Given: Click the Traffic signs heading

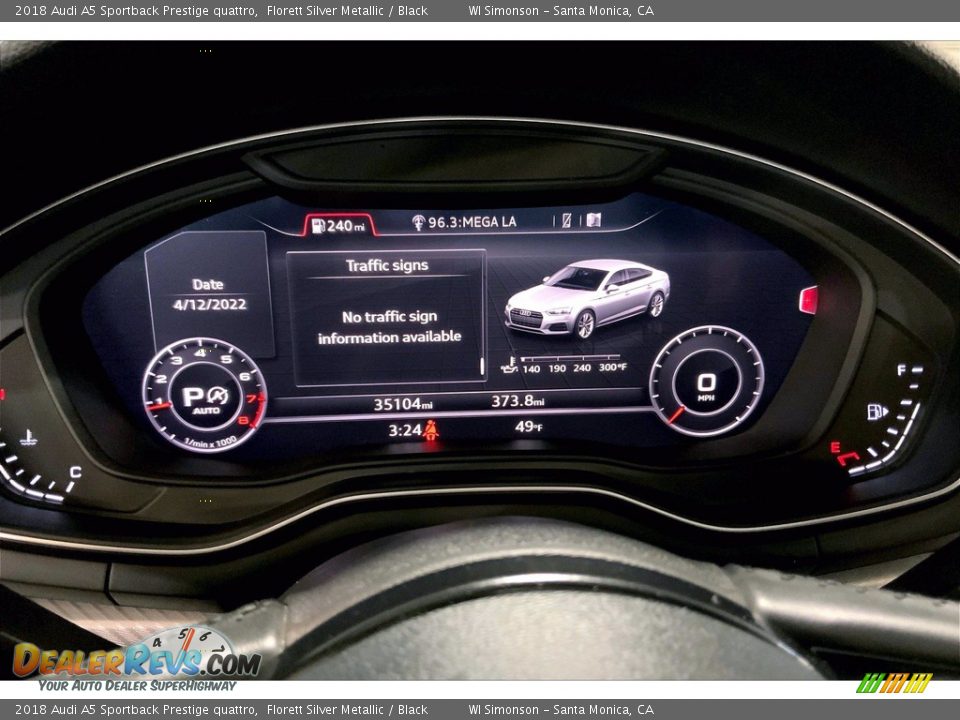Looking at the screenshot, I should (x=387, y=266).
